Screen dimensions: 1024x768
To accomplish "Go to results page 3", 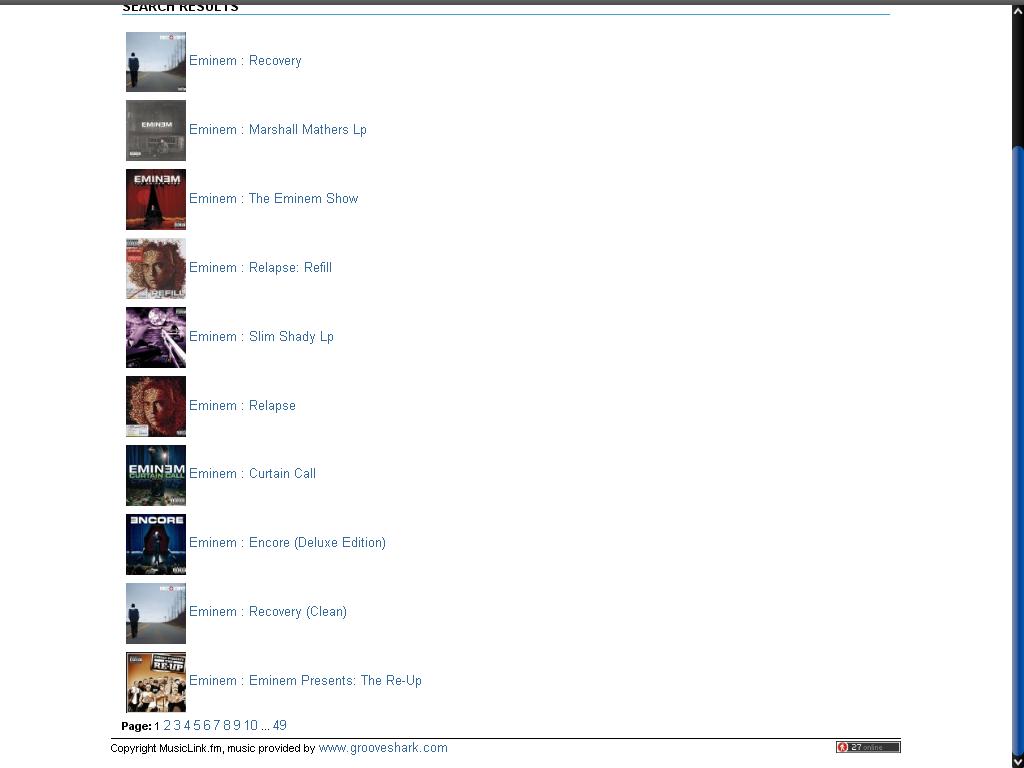I will (177, 726).
